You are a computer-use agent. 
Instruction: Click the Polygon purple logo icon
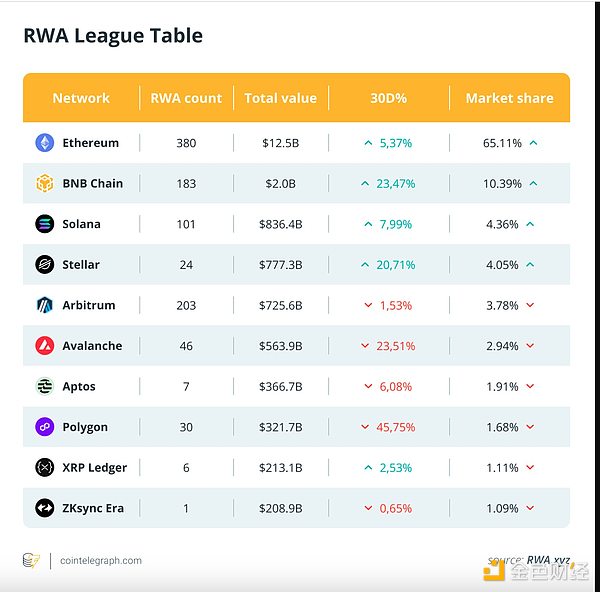point(44,427)
